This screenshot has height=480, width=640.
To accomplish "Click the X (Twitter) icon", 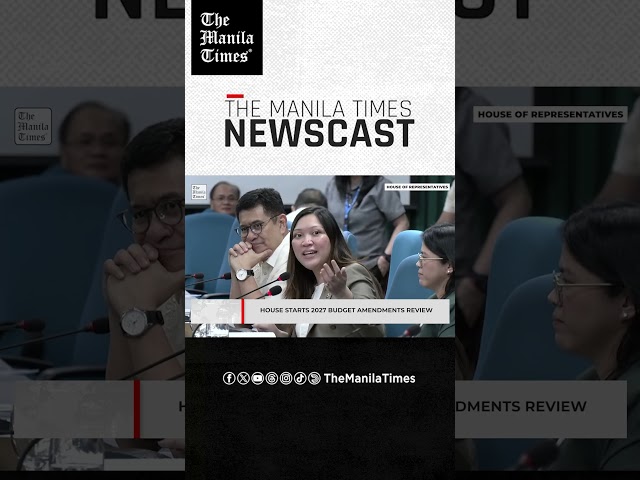I will [243, 378].
